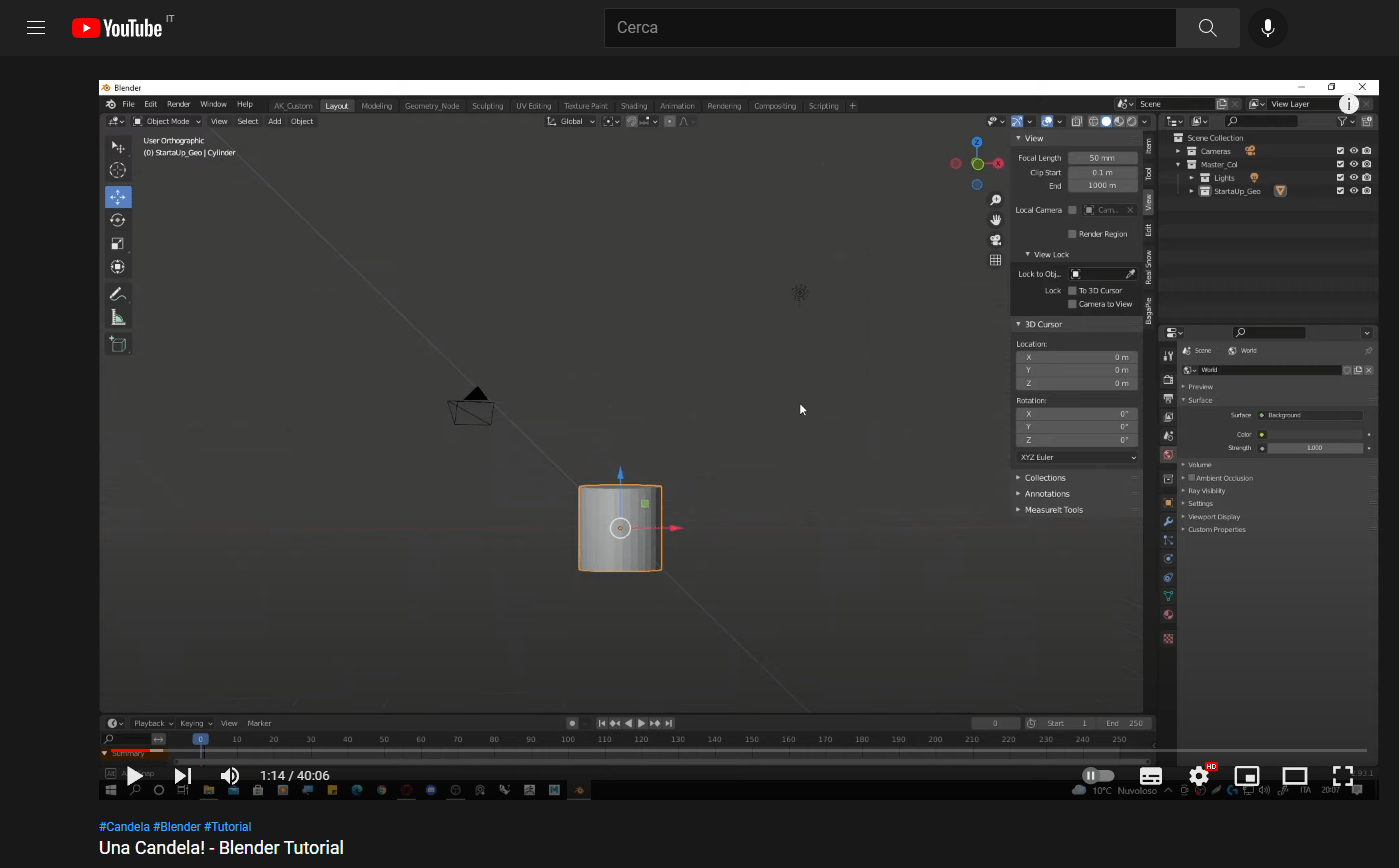Select solid viewport shading mode
The width and height of the screenshot is (1399, 868).
pos(1106,121)
